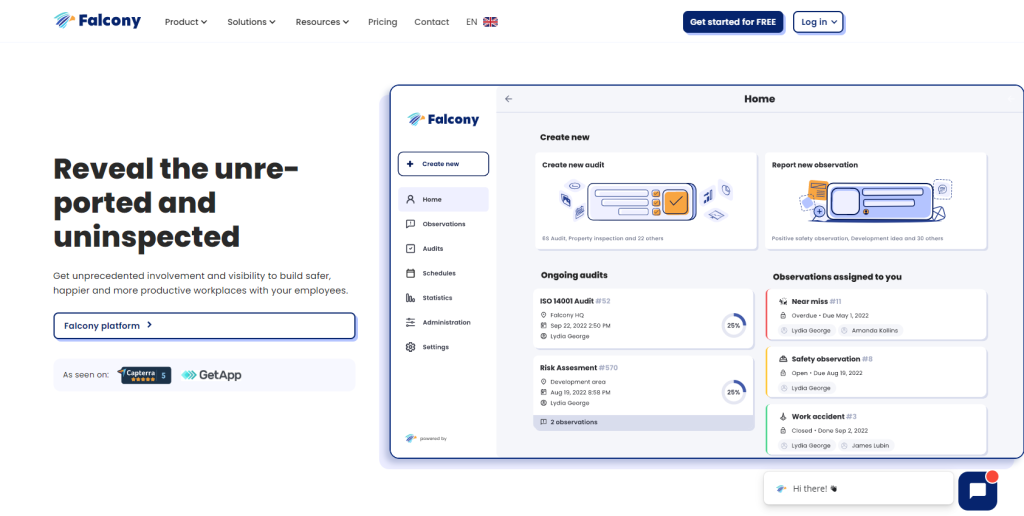Click the Audits checkbox icon in sidebar
The height and width of the screenshot is (516, 1024).
tap(410, 249)
